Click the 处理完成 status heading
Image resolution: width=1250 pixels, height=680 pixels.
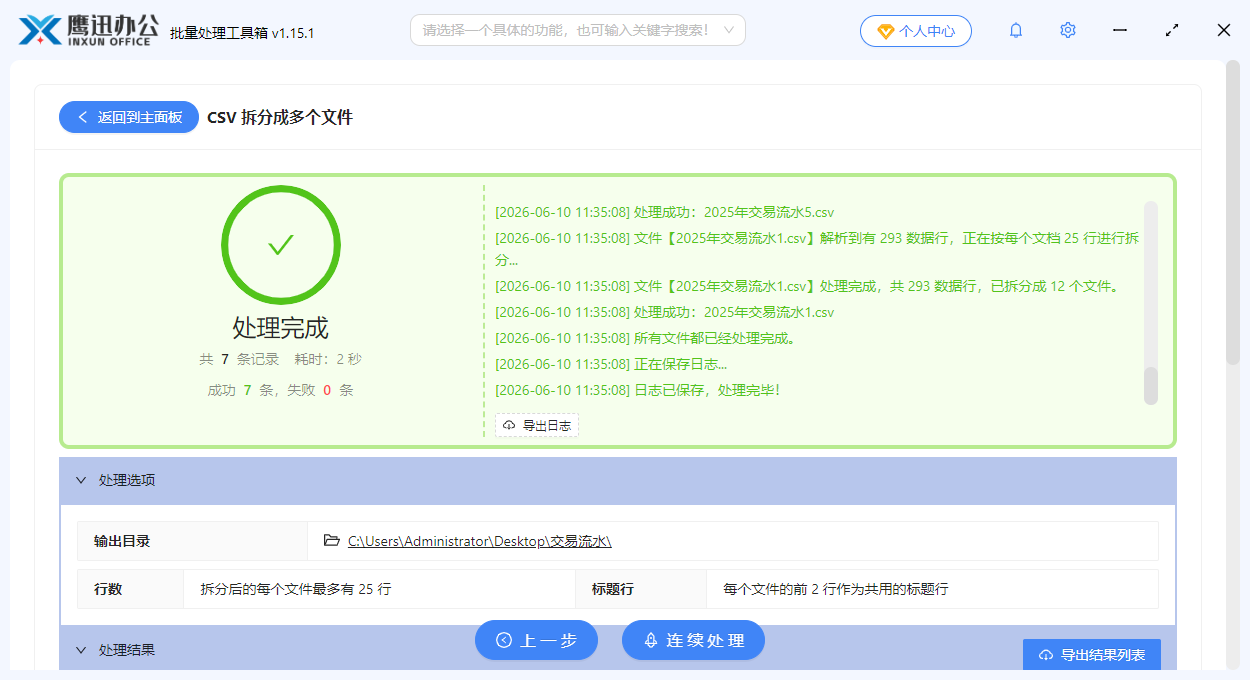click(x=280, y=328)
